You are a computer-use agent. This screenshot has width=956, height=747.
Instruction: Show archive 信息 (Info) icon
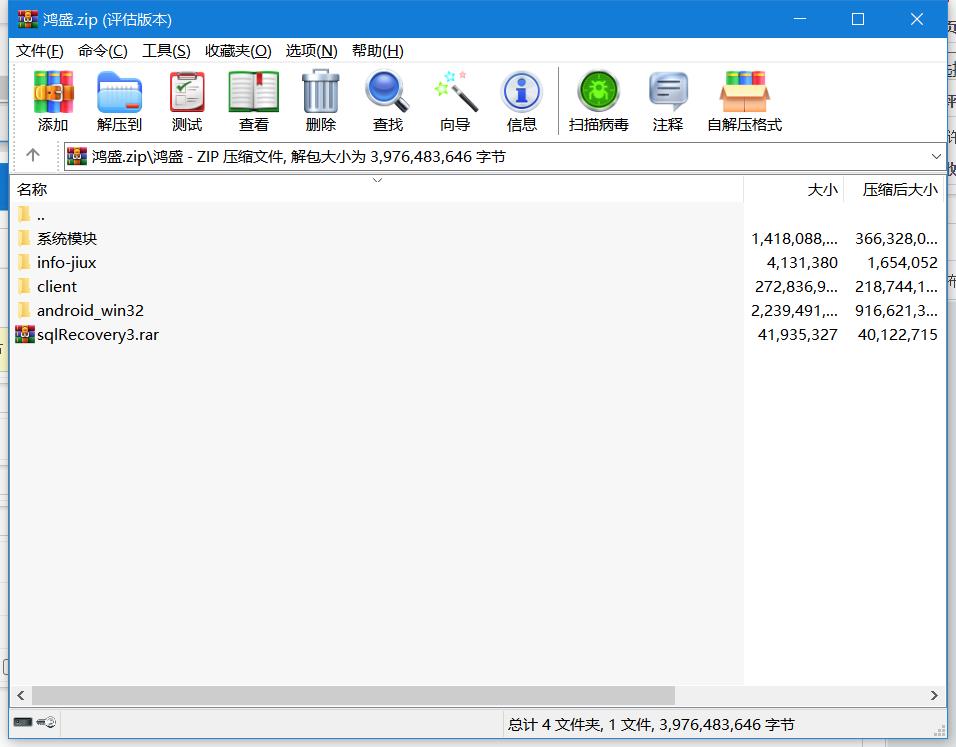(521, 93)
